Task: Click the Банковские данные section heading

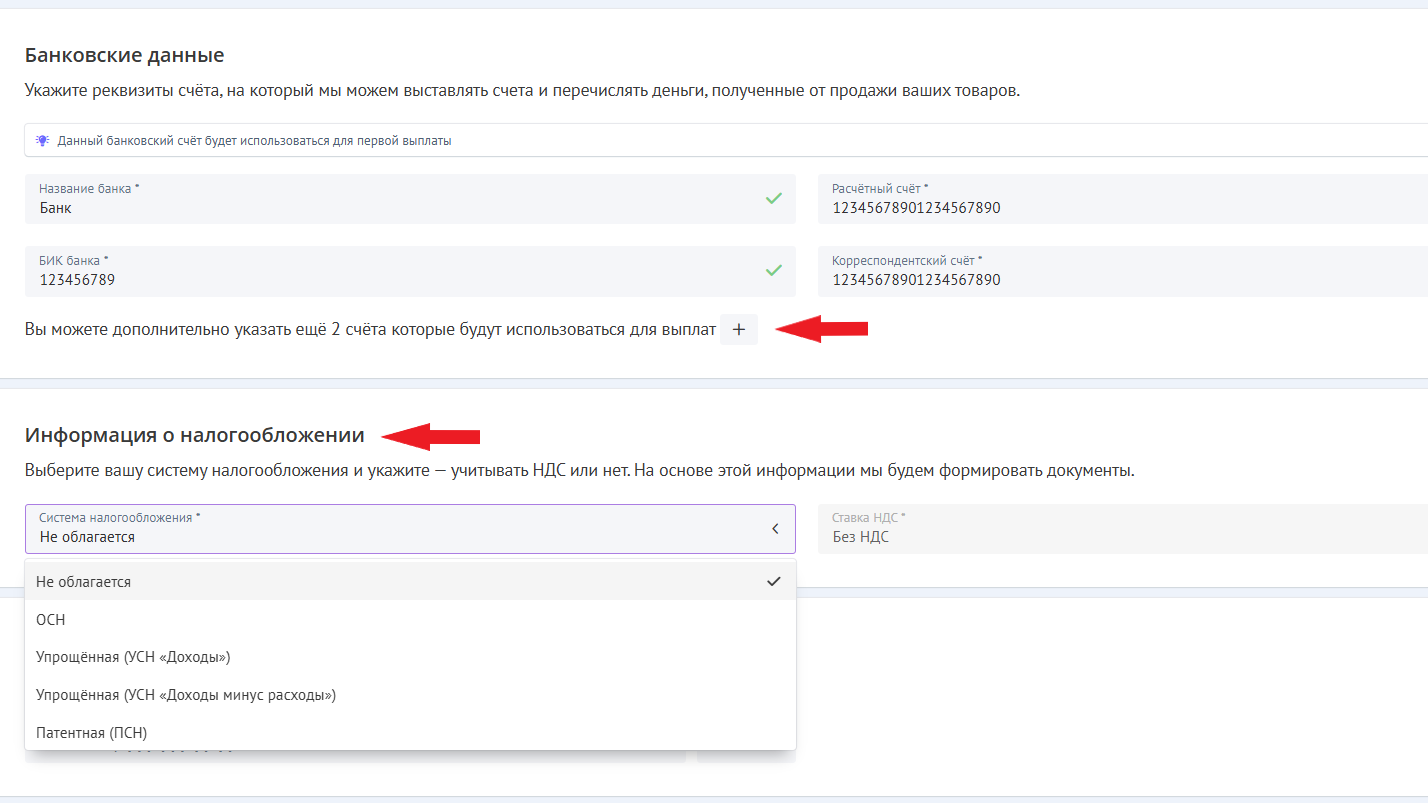Action: [124, 55]
